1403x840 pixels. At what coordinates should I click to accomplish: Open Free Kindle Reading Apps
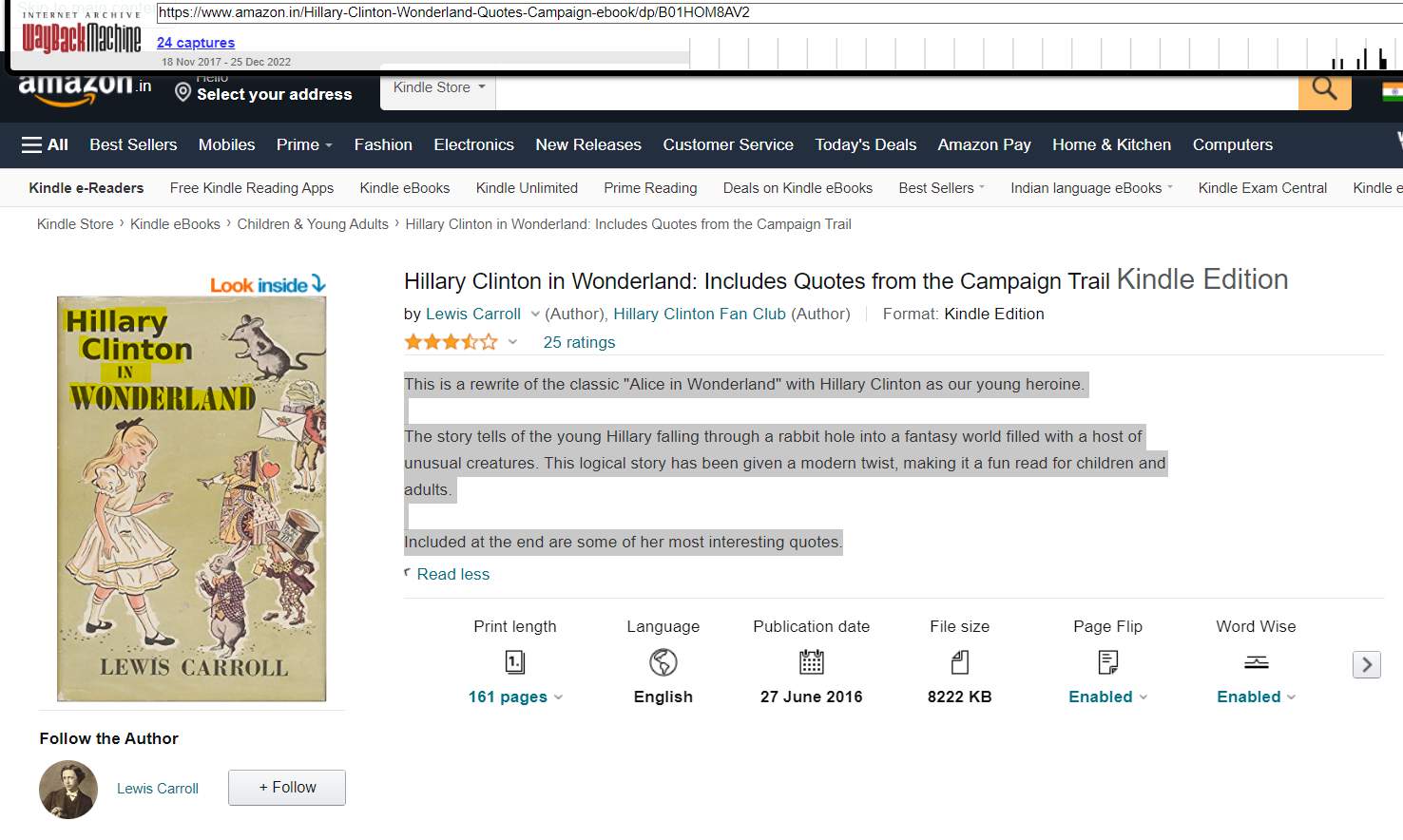[x=252, y=188]
